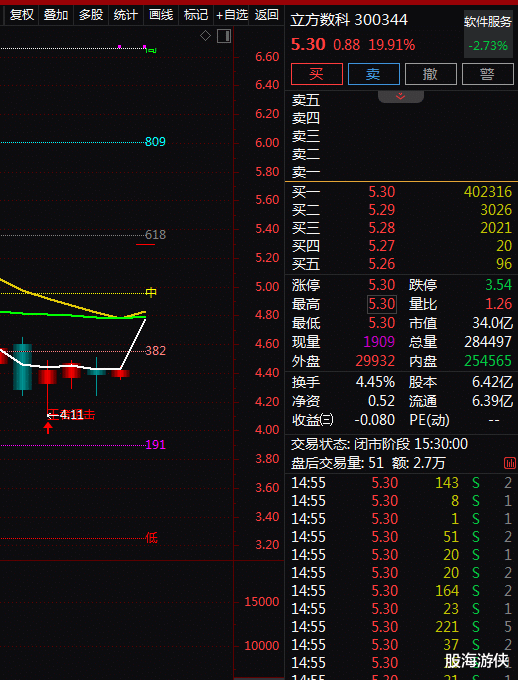Click the large teal candlestick
The image size is (518, 680).
point(23,366)
